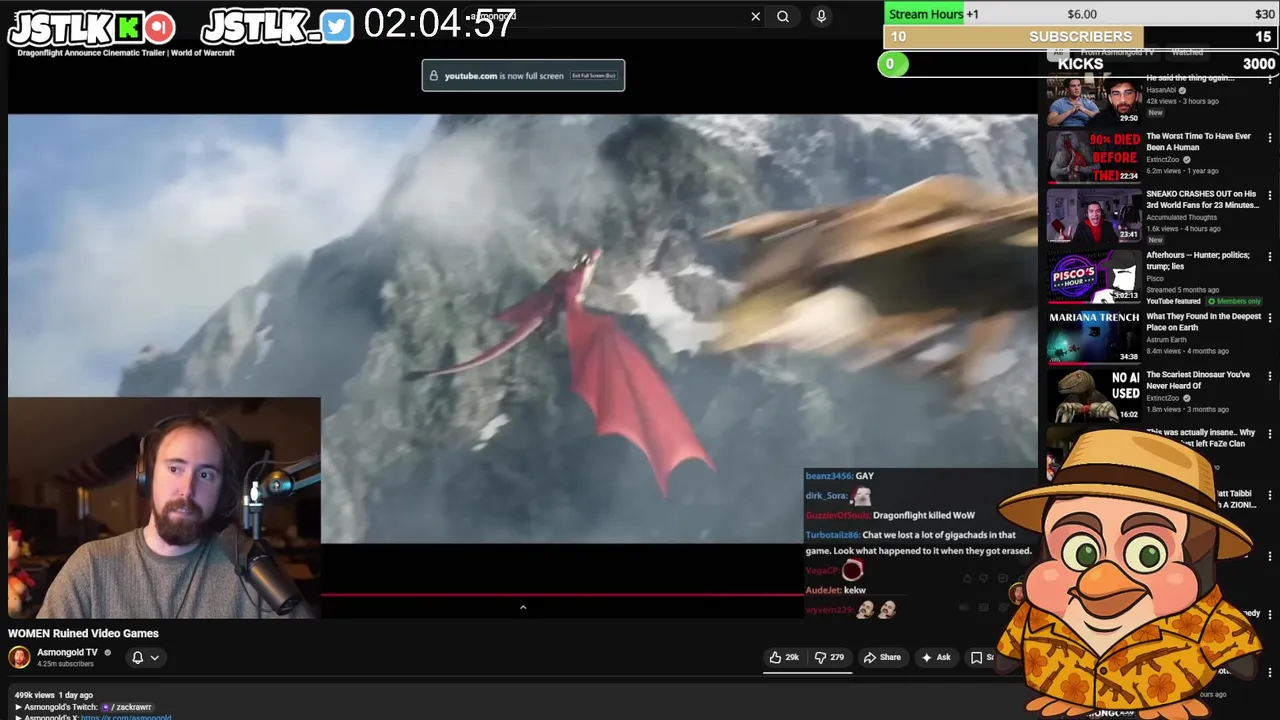Open the HasanAbi recommended video thumbnail

tap(1093, 100)
